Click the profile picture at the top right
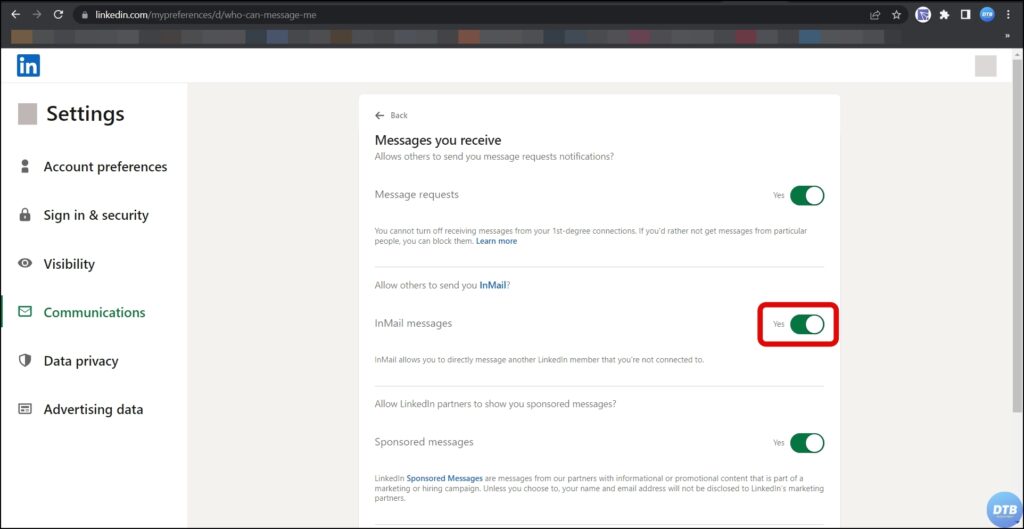 [x=985, y=66]
